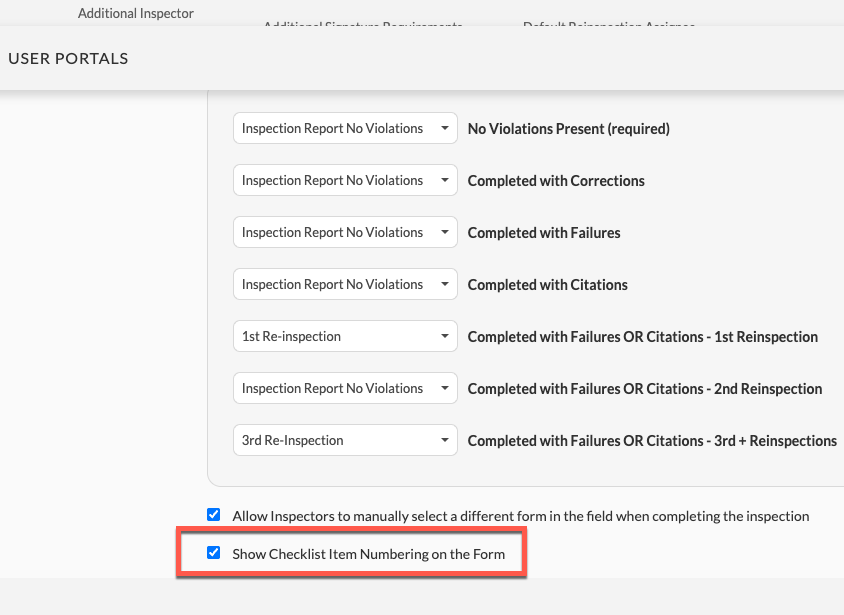Open the form dropdown for No Violations Present
Screen dimensions: 844x615
[345, 128]
